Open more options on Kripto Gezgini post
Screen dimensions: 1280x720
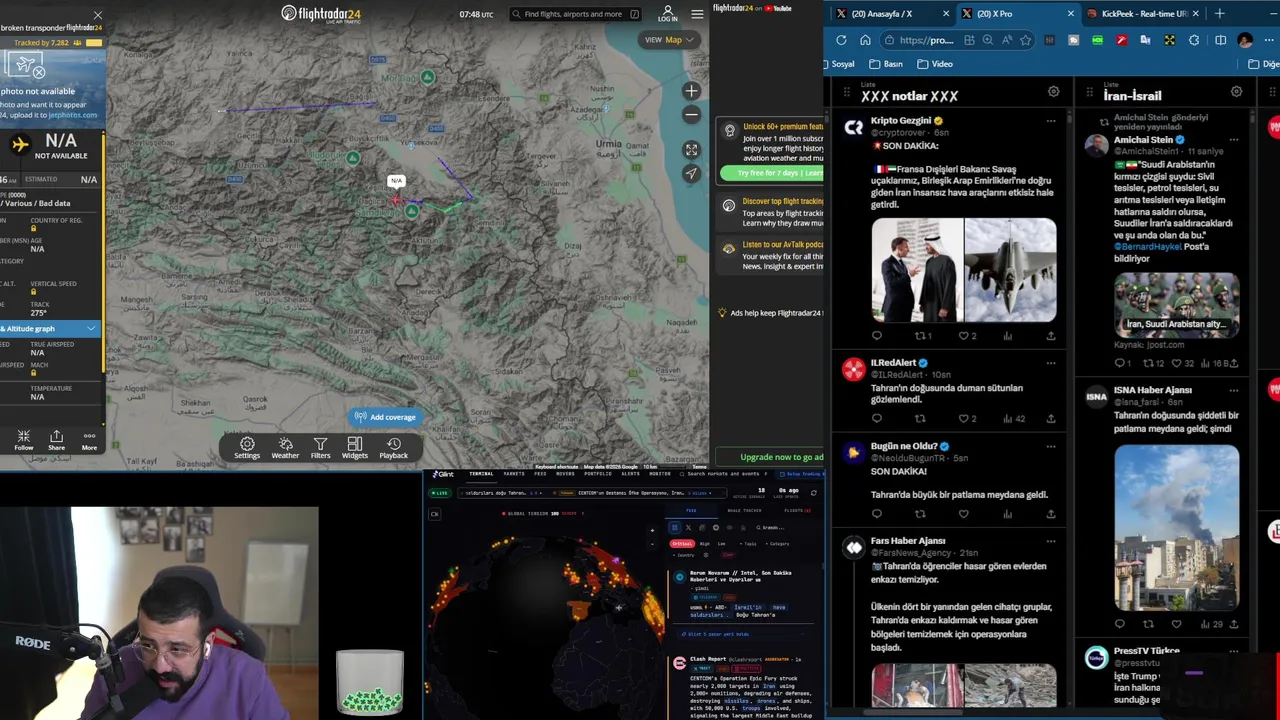(x=1050, y=121)
